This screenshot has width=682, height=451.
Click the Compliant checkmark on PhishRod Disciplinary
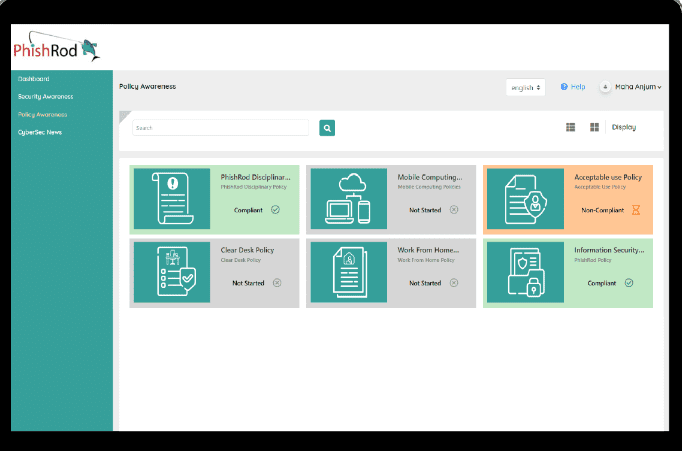click(275, 210)
